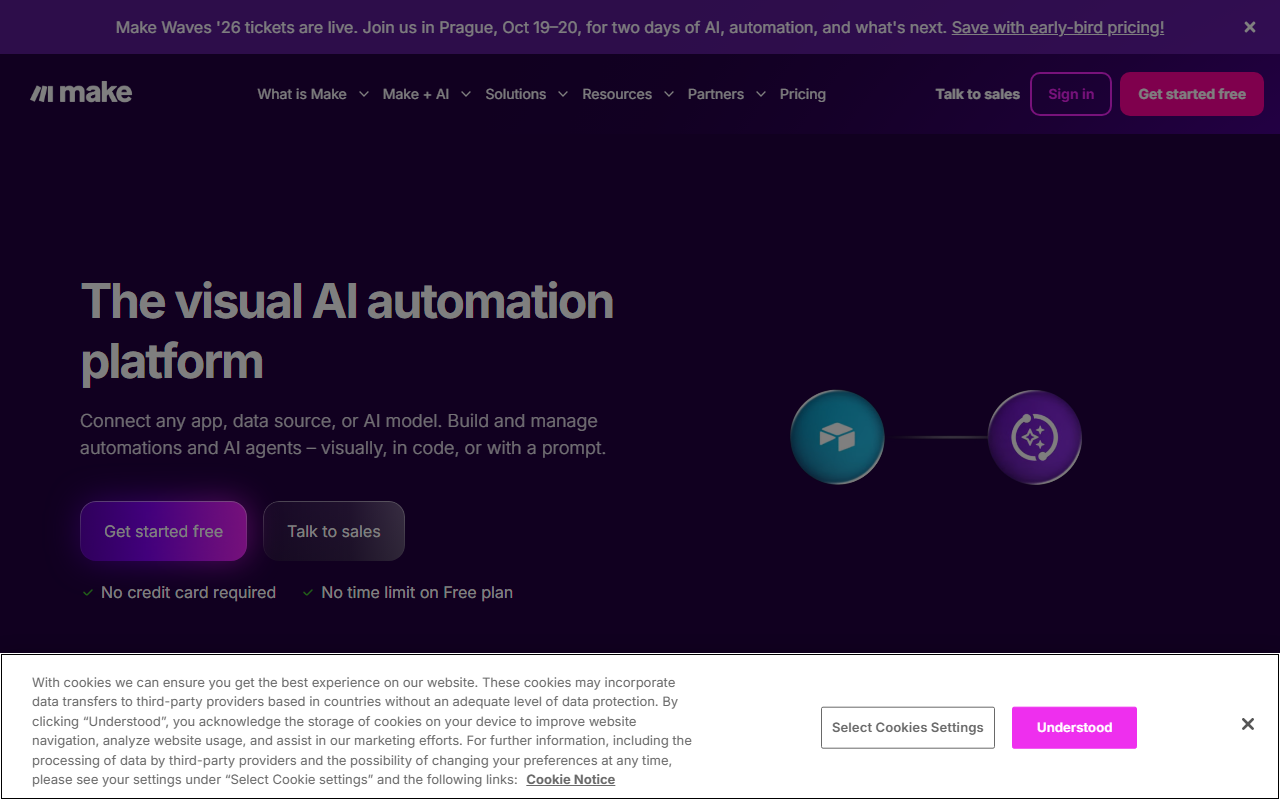
Task: Open the Partners dropdown chevron
Action: pyautogui.click(x=761, y=94)
